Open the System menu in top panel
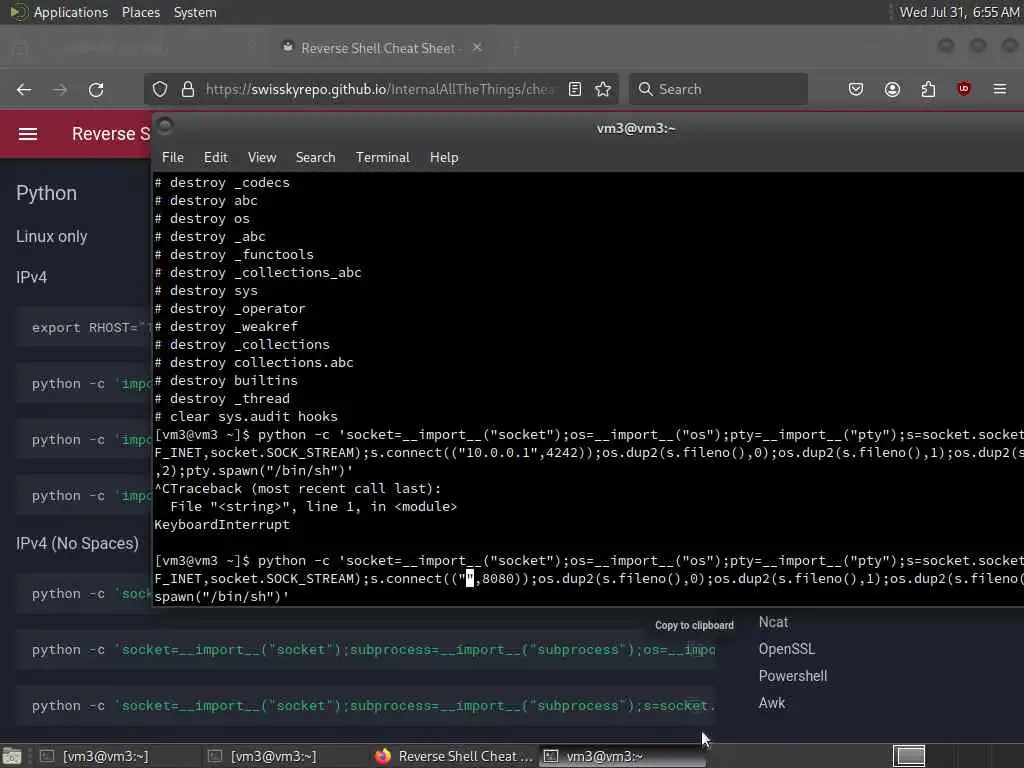1024x768 pixels. tap(195, 12)
